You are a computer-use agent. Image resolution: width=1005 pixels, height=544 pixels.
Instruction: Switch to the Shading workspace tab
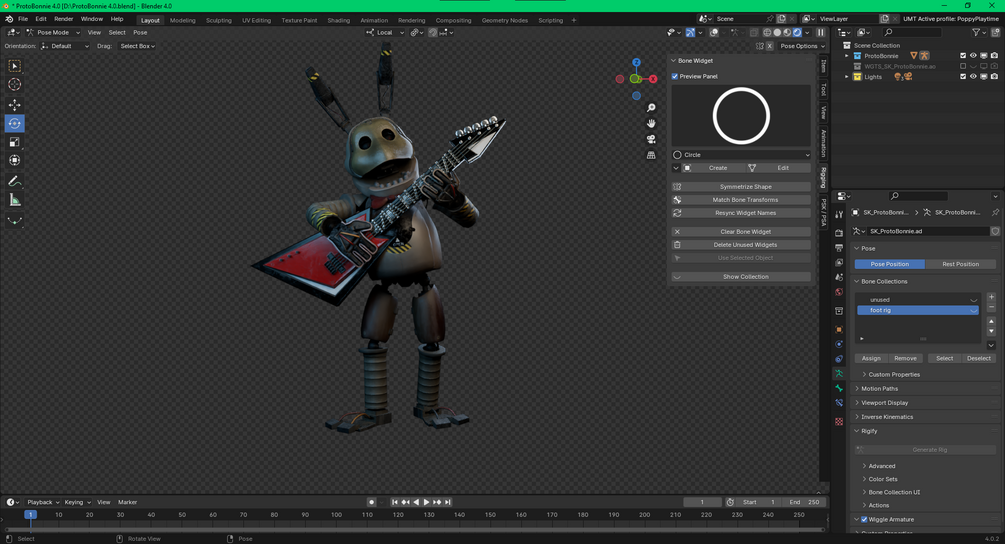coord(338,21)
